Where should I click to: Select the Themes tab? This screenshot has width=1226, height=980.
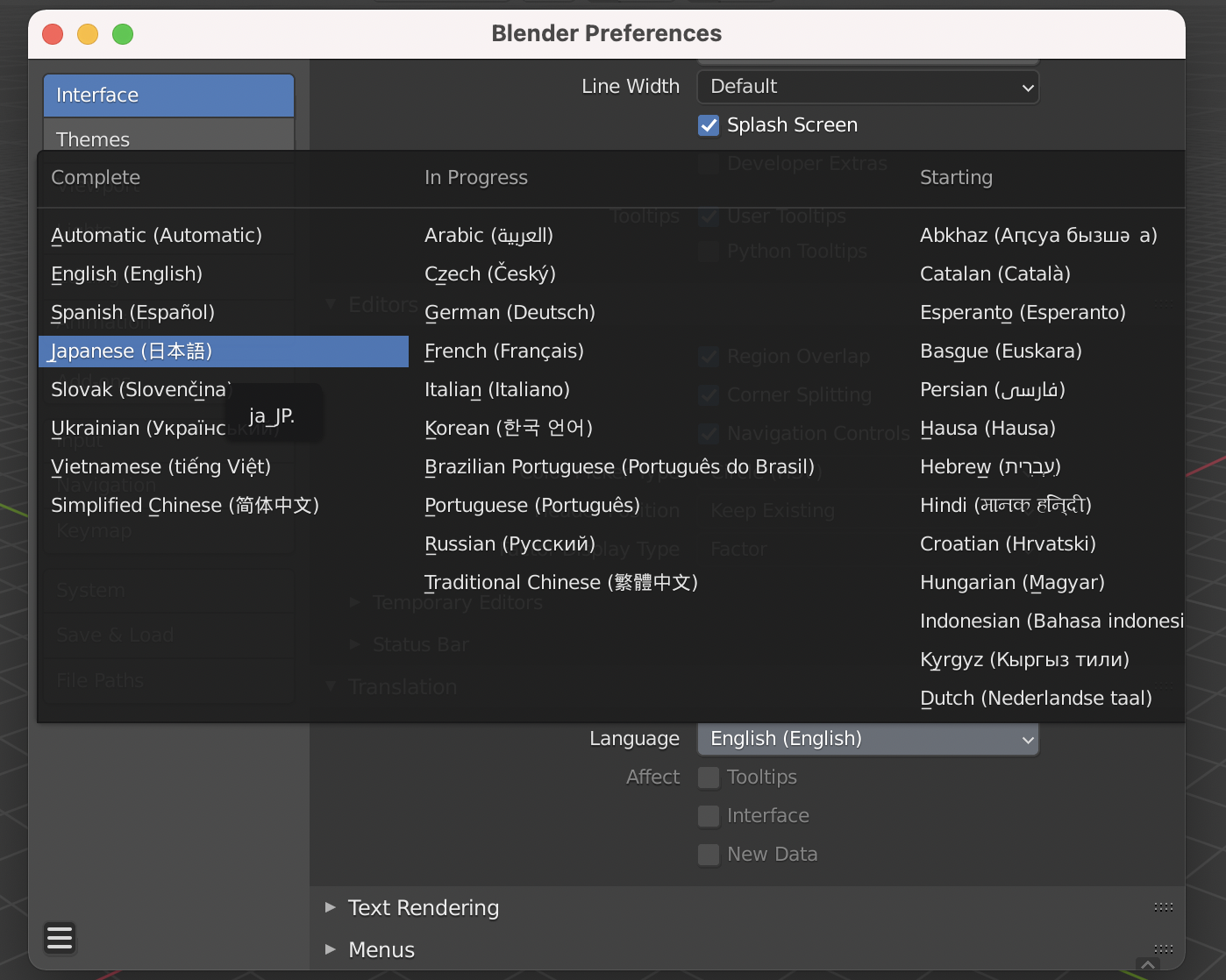tap(168, 135)
